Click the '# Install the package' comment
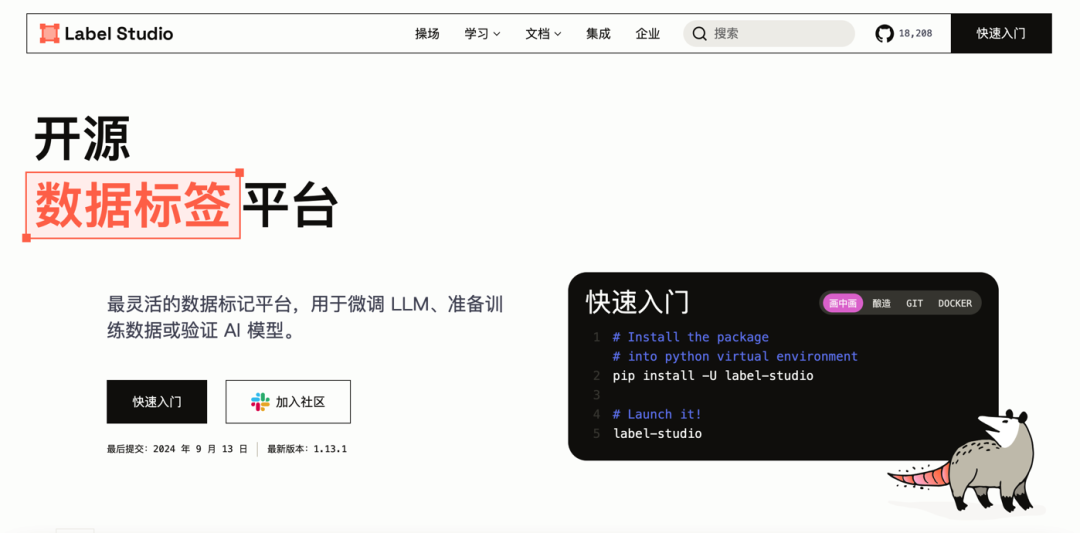The height and width of the screenshot is (533, 1080). 690,337
